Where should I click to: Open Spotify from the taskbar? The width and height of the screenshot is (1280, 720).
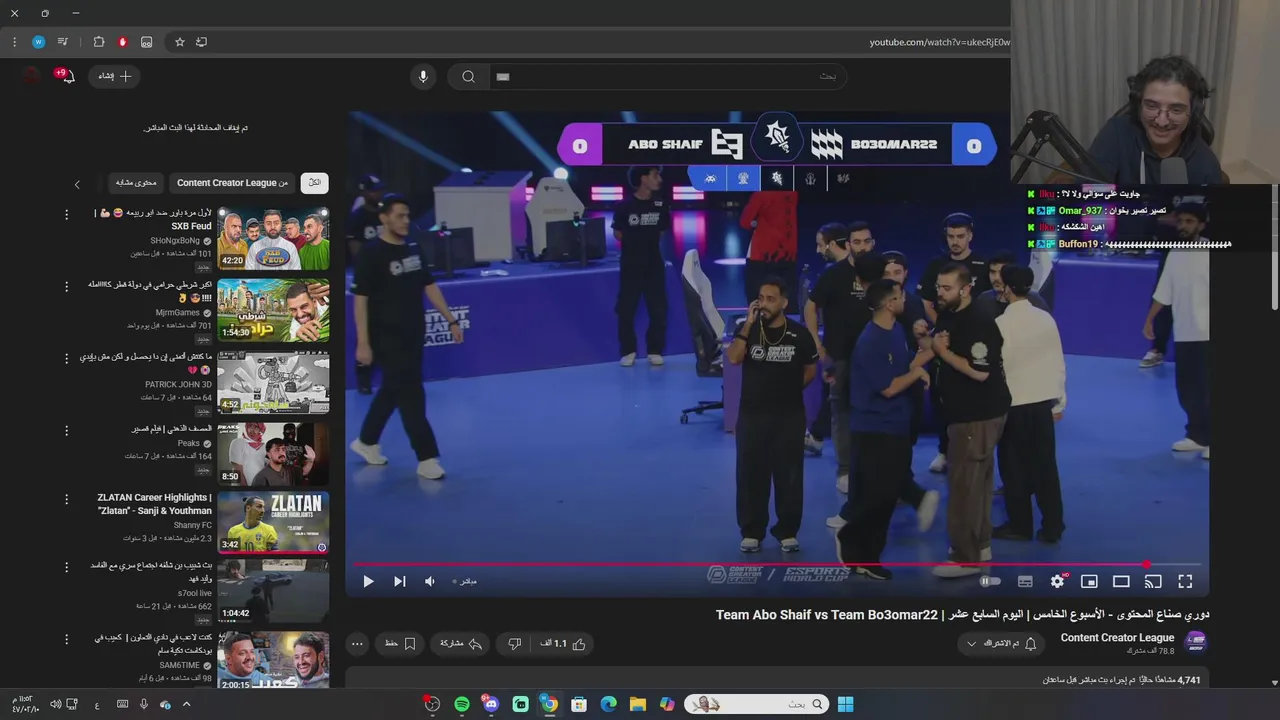[x=462, y=704]
